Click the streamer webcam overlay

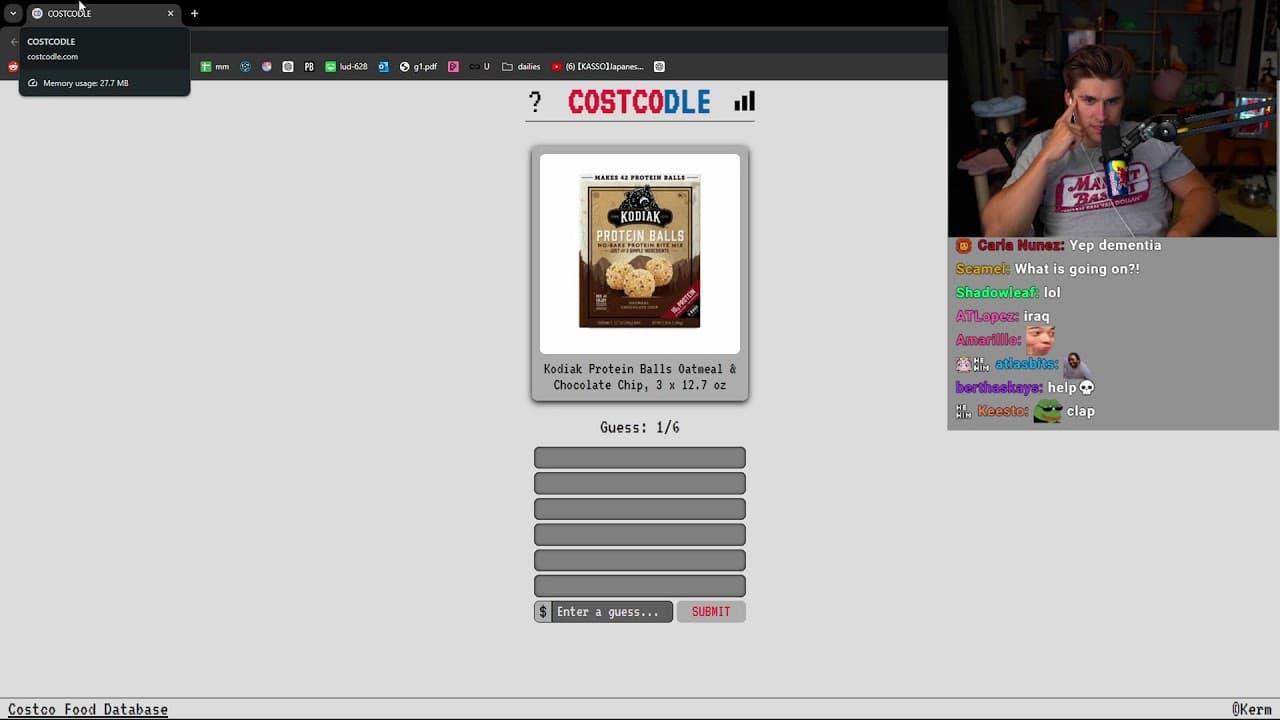1113,119
